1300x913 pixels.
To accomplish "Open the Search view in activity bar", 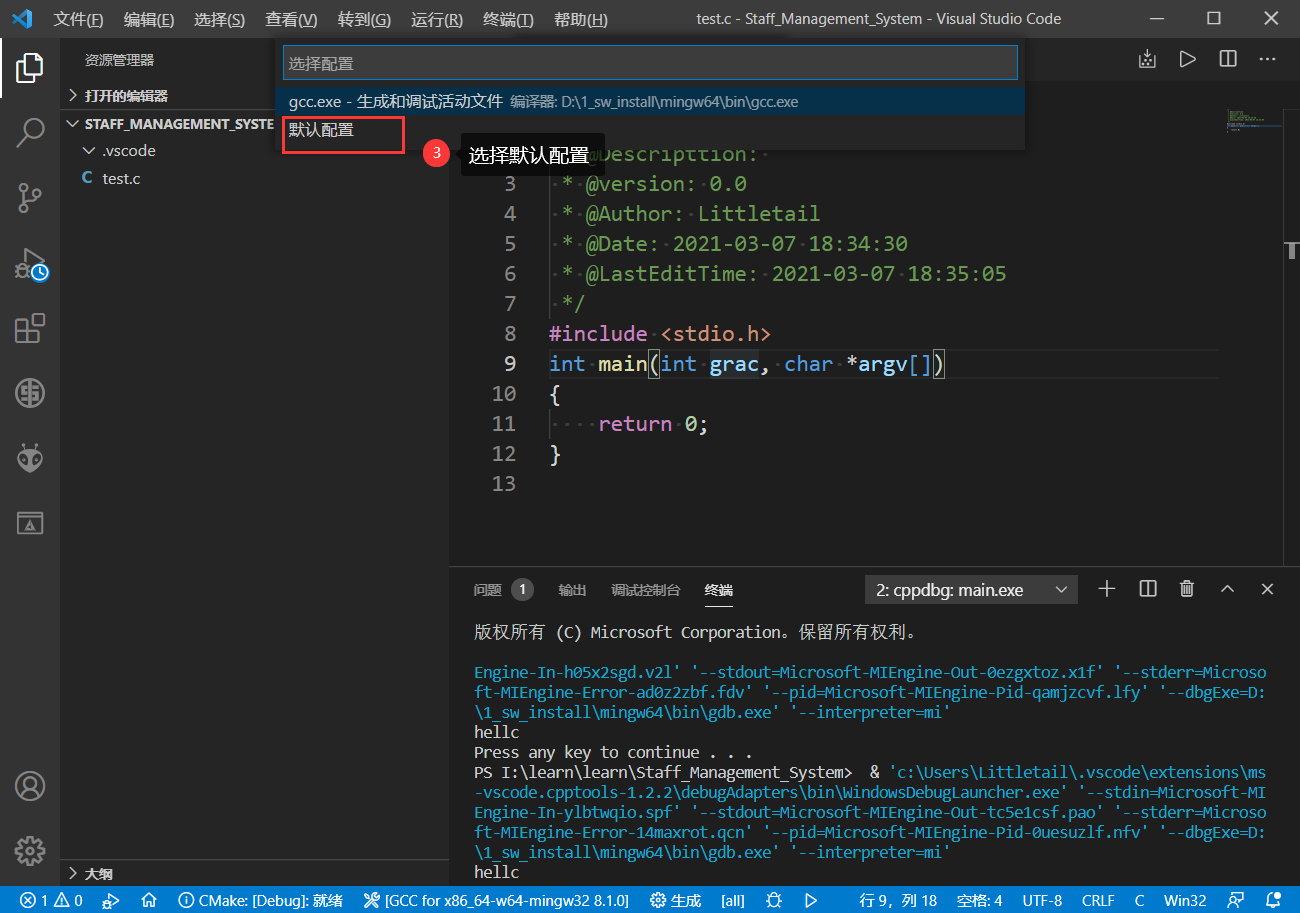I will pyautogui.click(x=30, y=133).
